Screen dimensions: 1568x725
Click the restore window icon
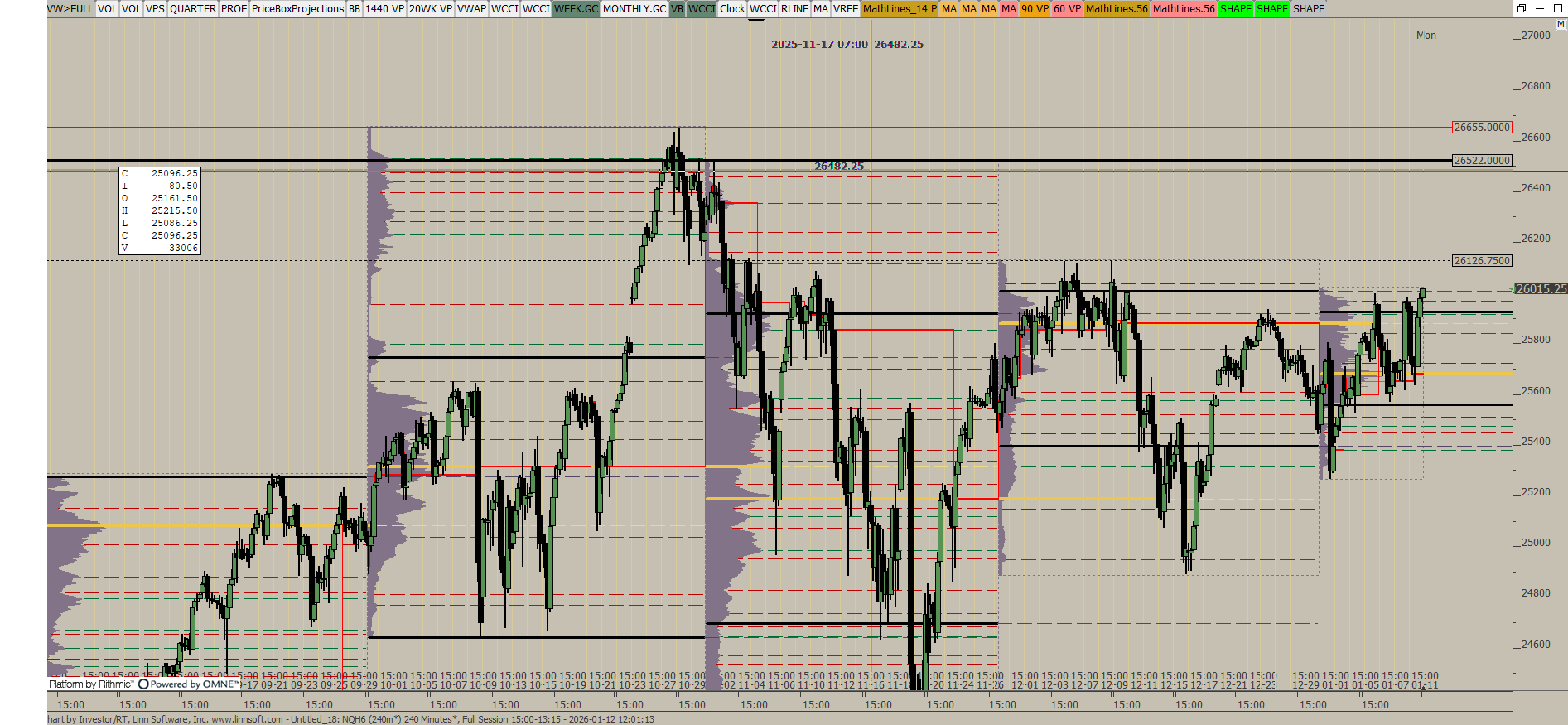point(1522,8)
